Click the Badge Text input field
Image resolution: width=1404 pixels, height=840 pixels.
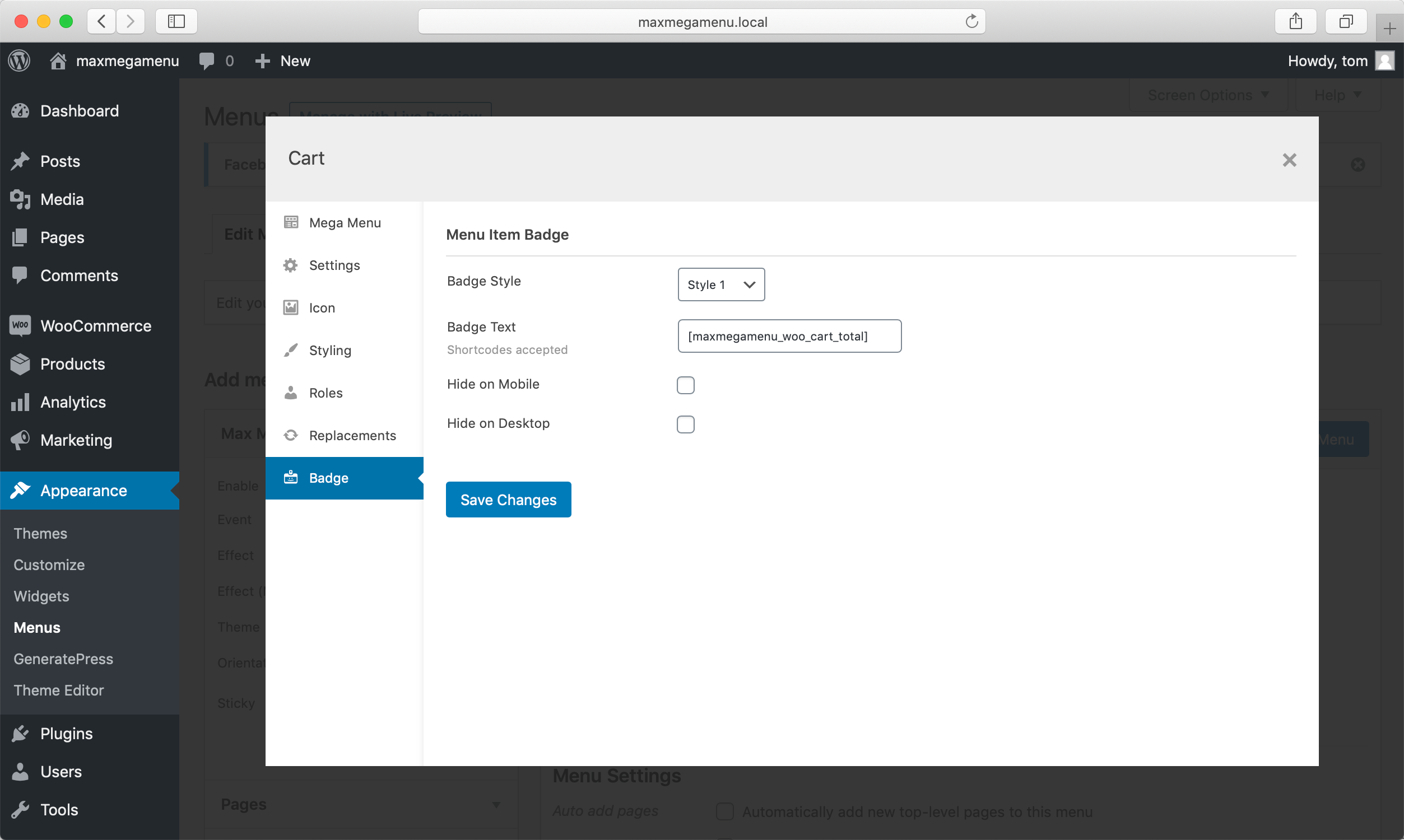pos(789,336)
